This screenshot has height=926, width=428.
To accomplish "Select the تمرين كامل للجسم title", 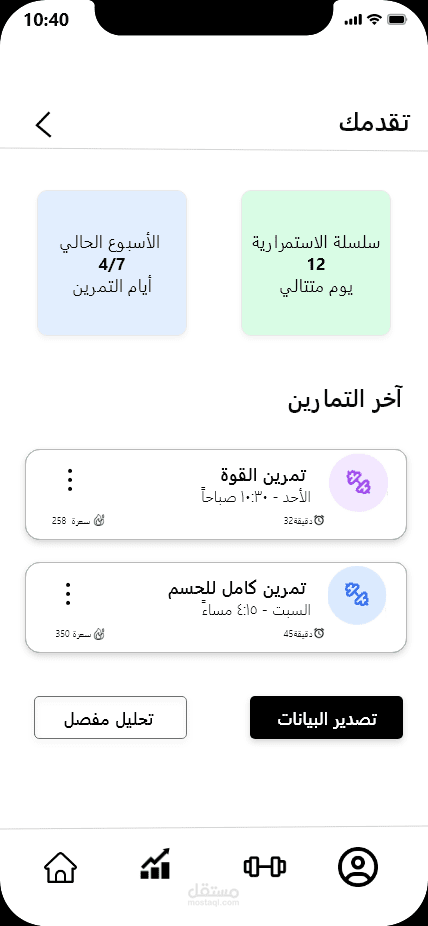I will pyautogui.click(x=237, y=589).
